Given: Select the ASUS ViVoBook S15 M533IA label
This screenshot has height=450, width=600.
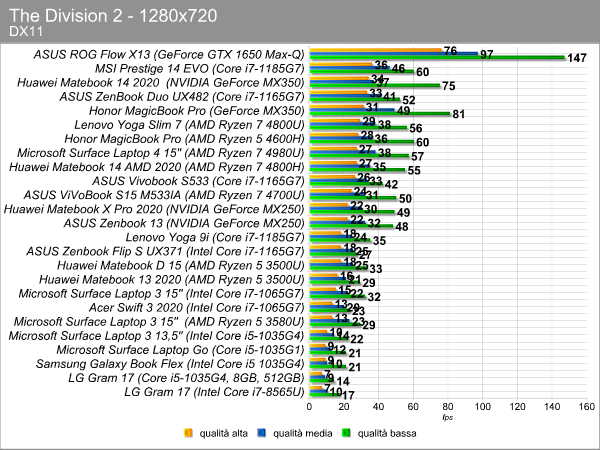Looking at the screenshot, I should click(164, 195).
